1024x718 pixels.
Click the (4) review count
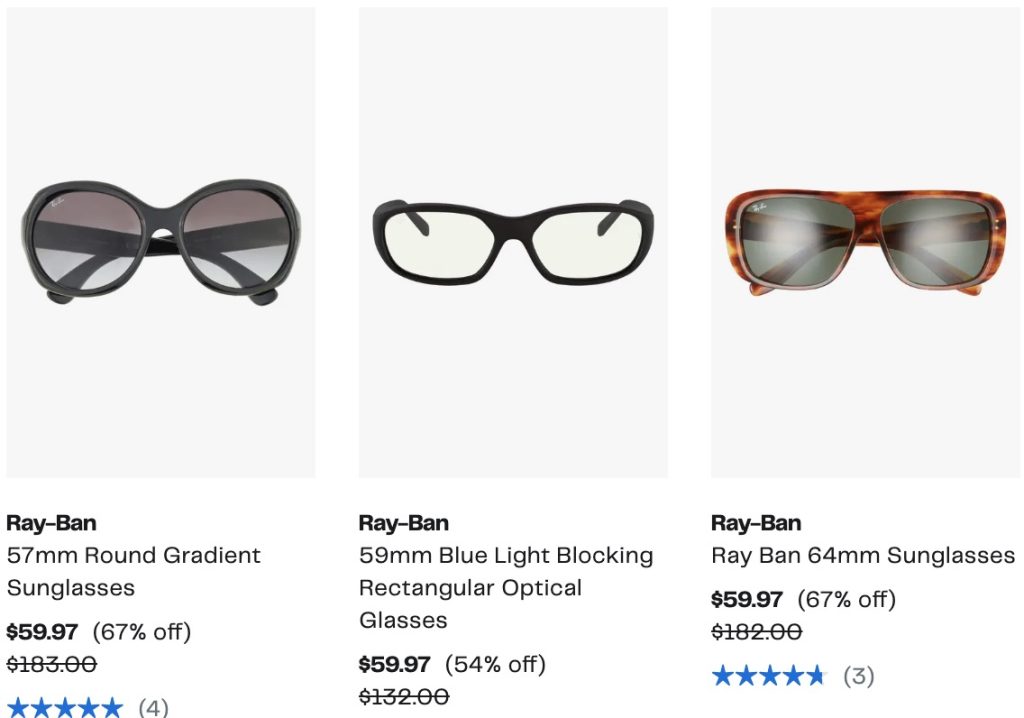point(153,708)
